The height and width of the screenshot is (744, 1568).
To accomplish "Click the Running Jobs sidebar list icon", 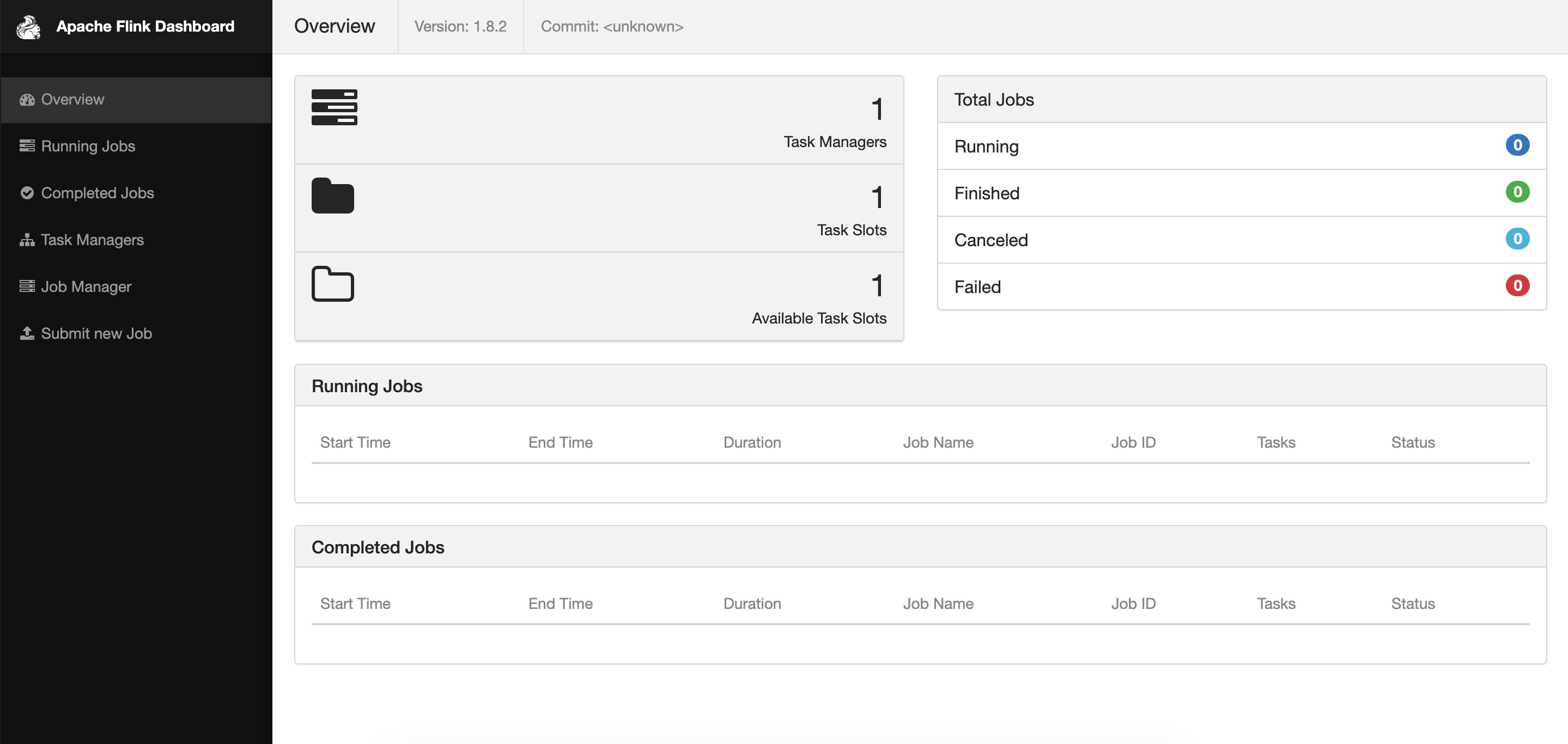I will click(27, 146).
